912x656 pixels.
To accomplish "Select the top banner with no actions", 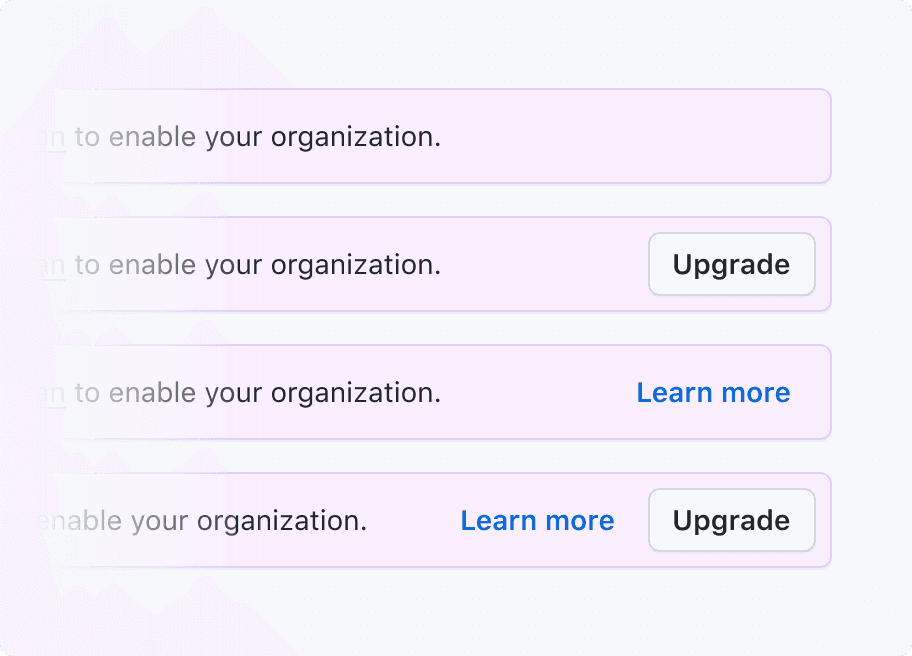I will tap(442, 136).
